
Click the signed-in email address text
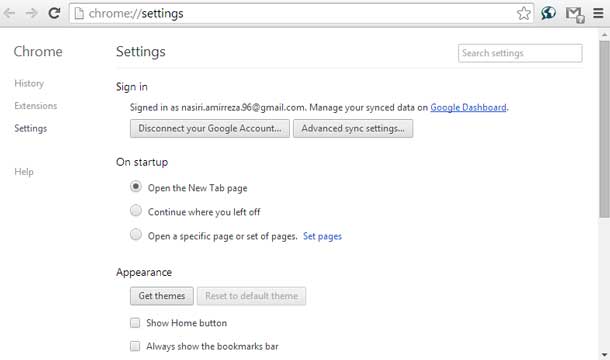pyautogui.click(x=243, y=107)
